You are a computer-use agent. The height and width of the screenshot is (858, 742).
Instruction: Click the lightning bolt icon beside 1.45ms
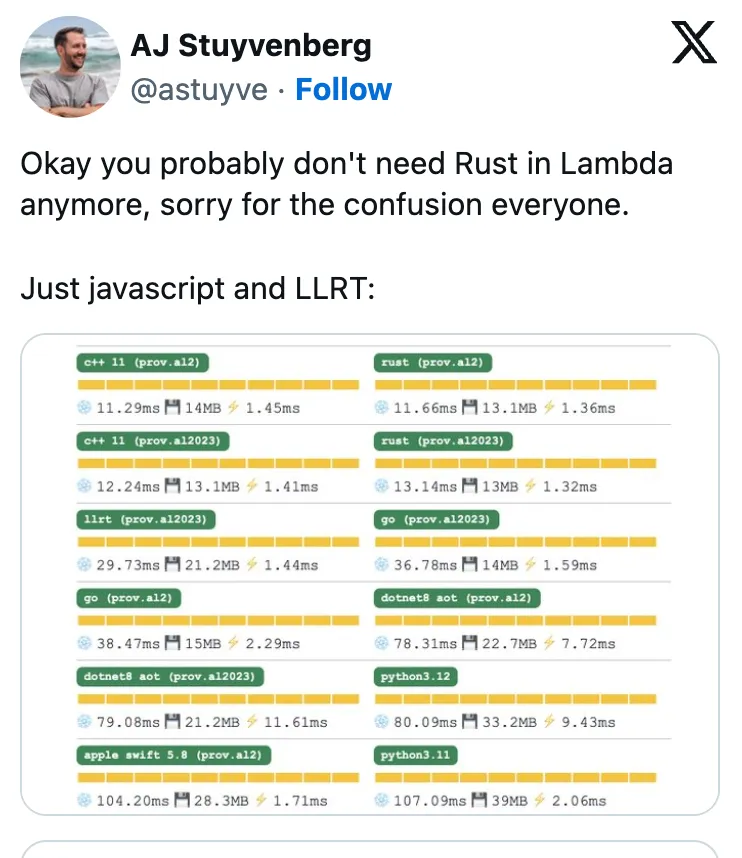click(x=233, y=408)
